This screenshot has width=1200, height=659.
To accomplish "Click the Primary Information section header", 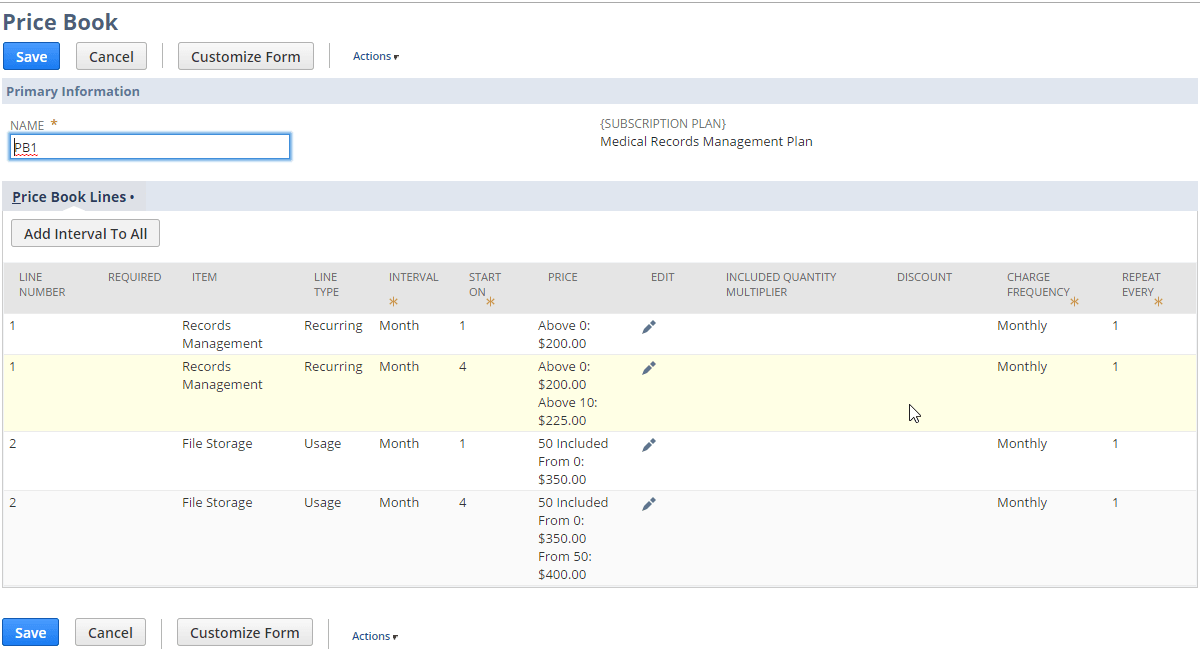I will point(73,91).
